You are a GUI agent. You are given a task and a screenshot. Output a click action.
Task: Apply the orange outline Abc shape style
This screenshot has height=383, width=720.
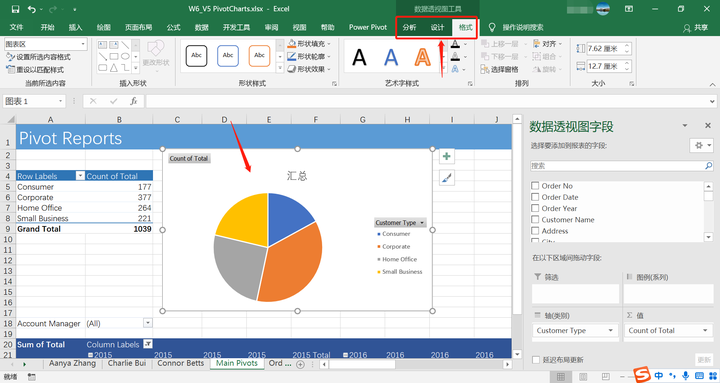pyautogui.click(x=259, y=56)
